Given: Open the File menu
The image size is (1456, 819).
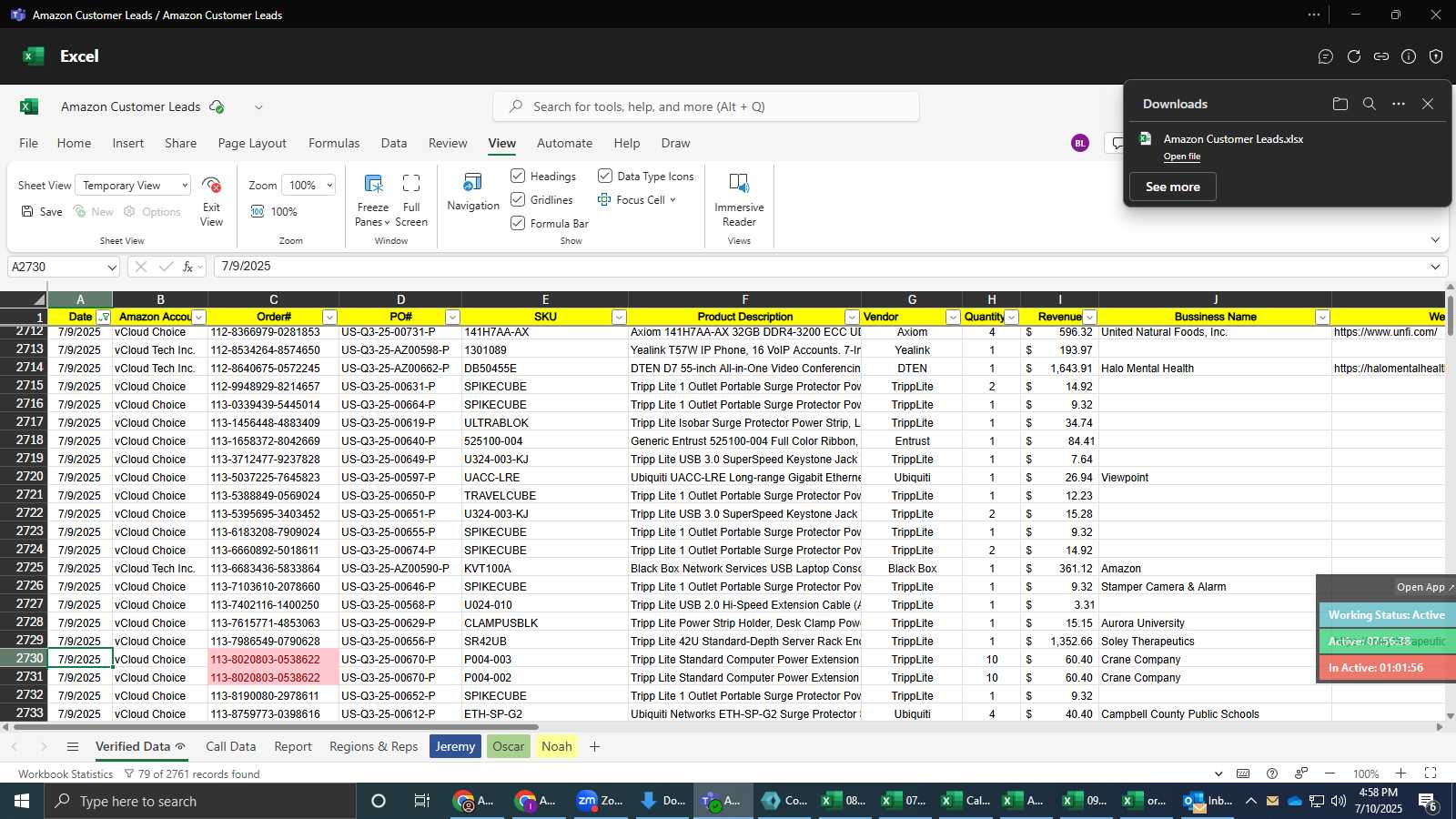Looking at the screenshot, I should tap(29, 143).
